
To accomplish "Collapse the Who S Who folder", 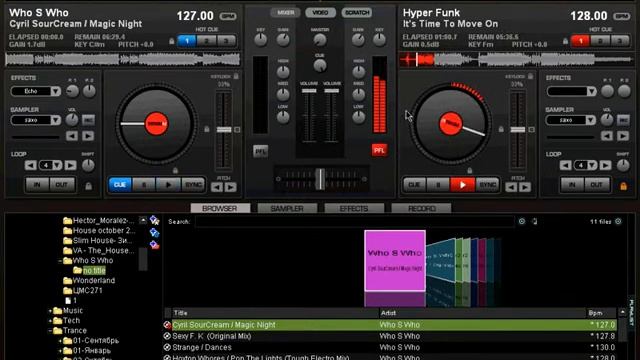I will (60, 261).
